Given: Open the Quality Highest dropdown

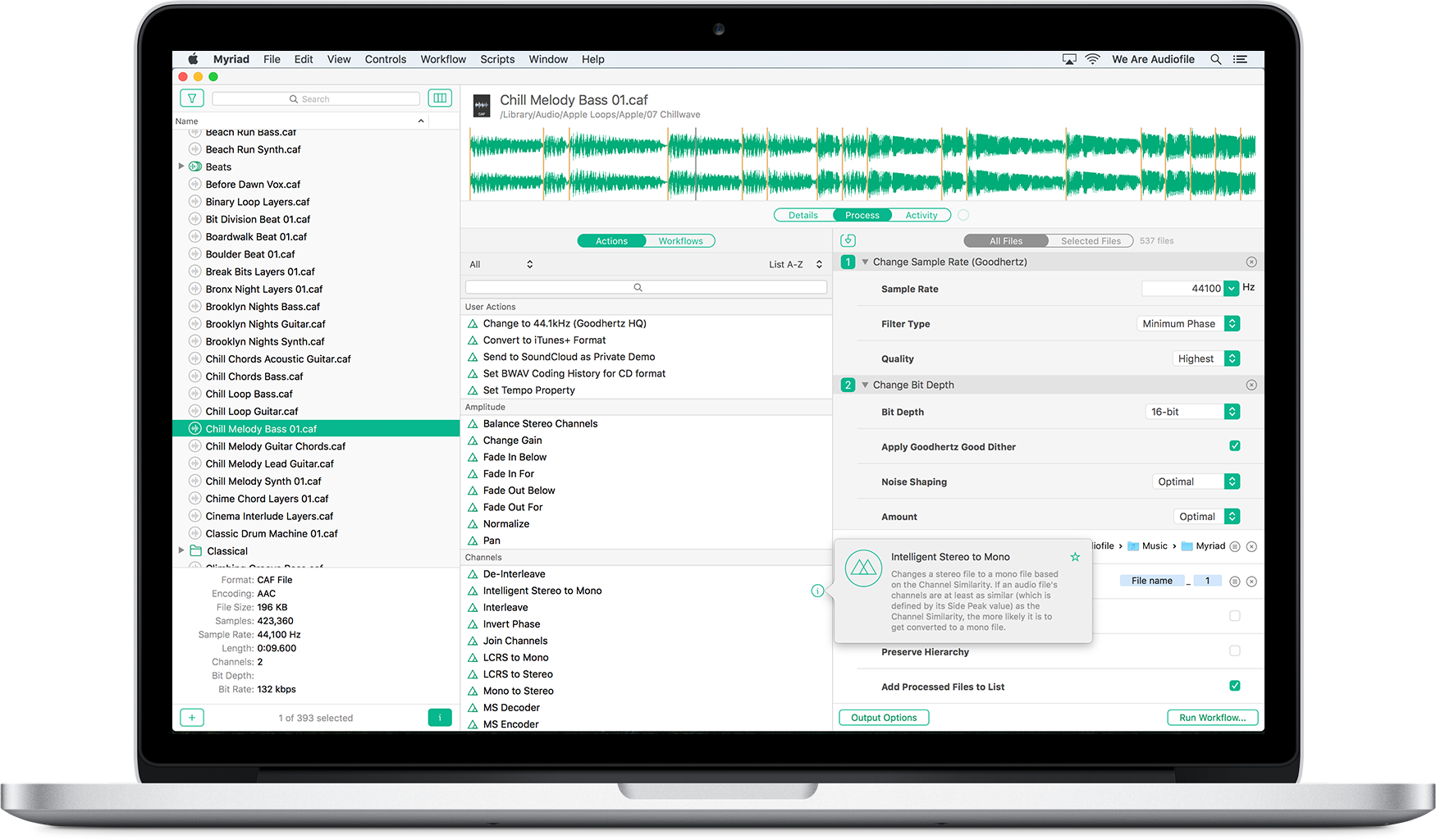Looking at the screenshot, I should 1206,358.
